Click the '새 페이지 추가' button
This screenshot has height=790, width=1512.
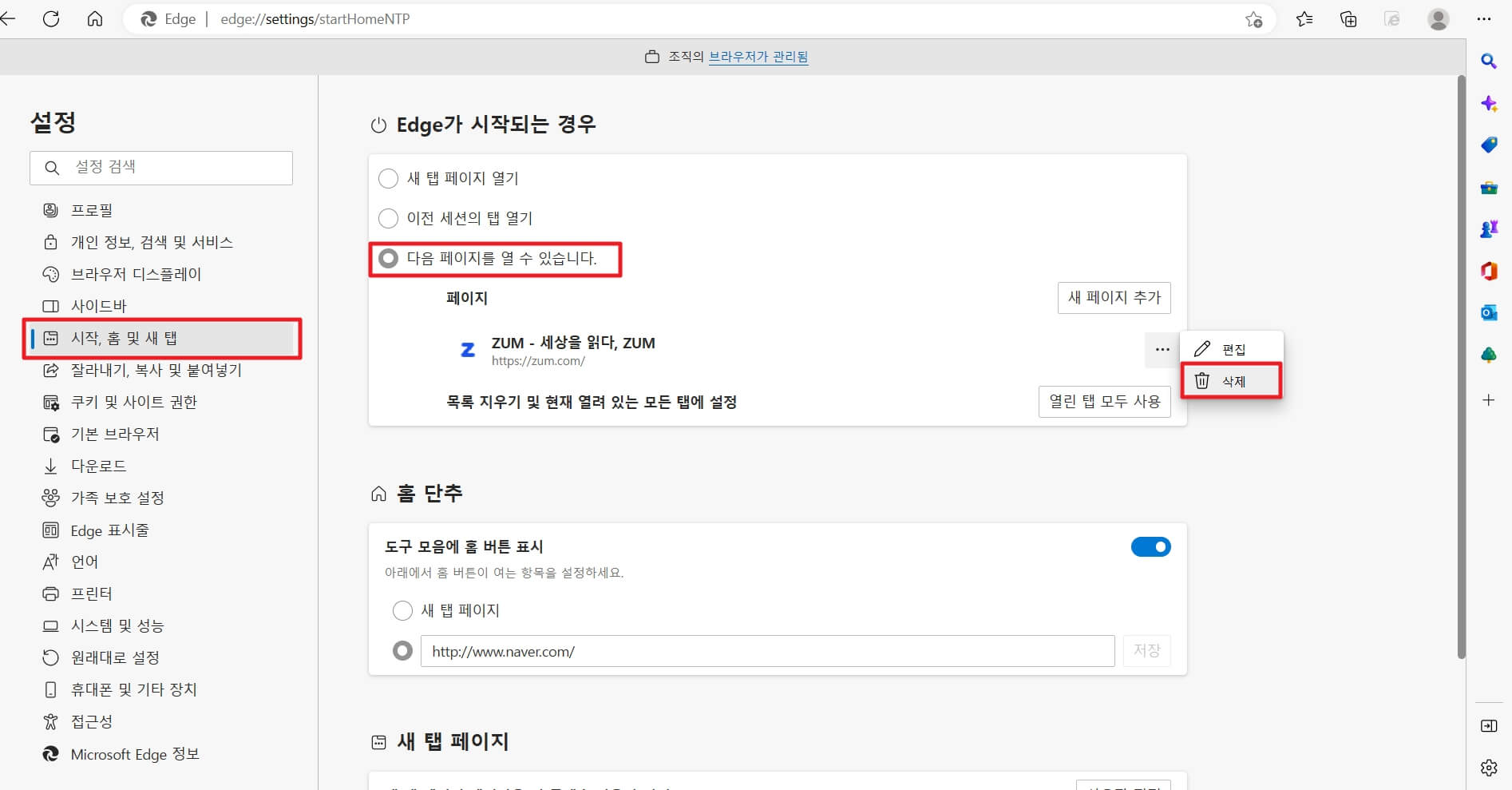click(1114, 298)
